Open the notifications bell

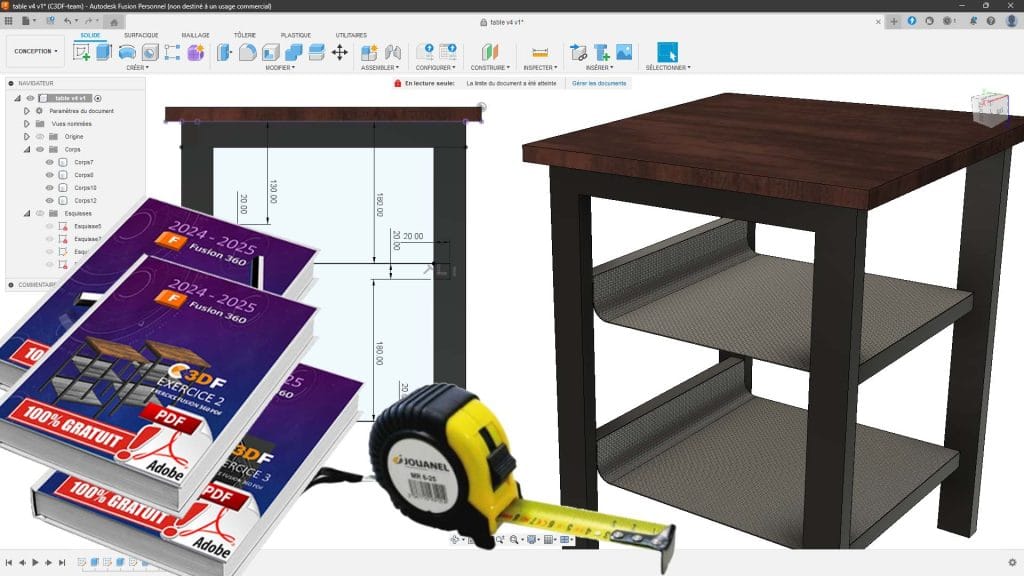tap(973, 21)
